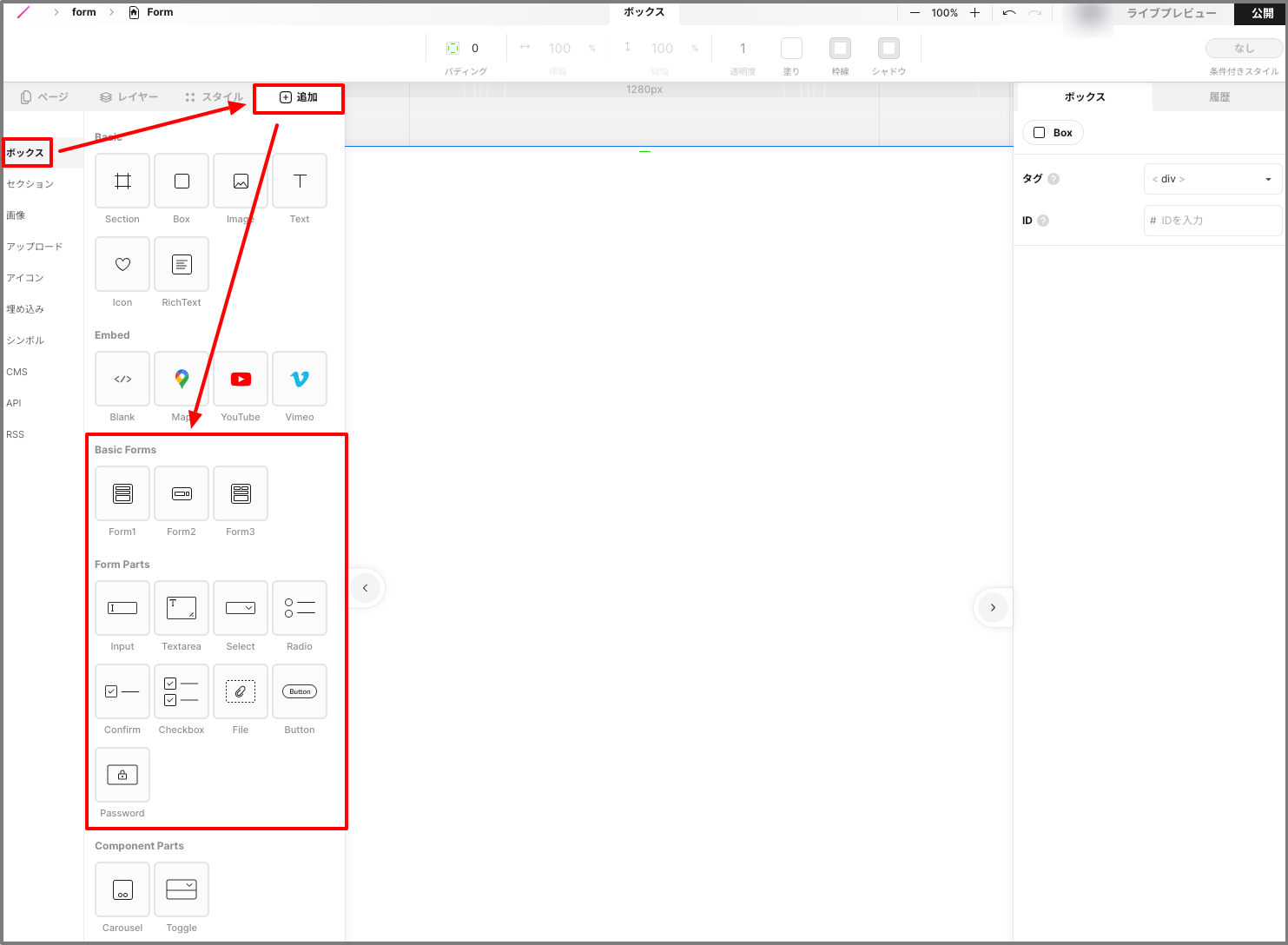The image size is (1288, 945).
Task: Select アップロード category in sidebar
Action: point(35,247)
